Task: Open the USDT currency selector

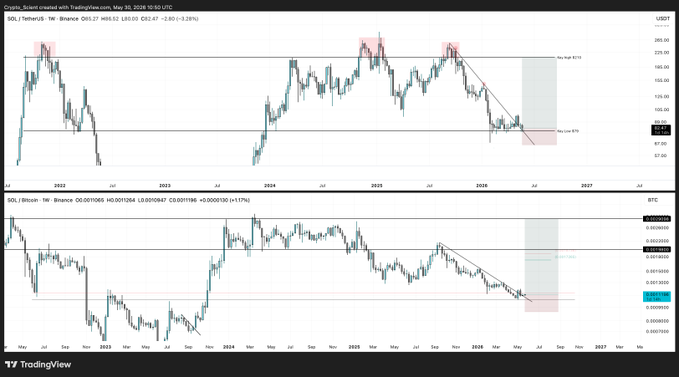Action: (x=663, y=19)
